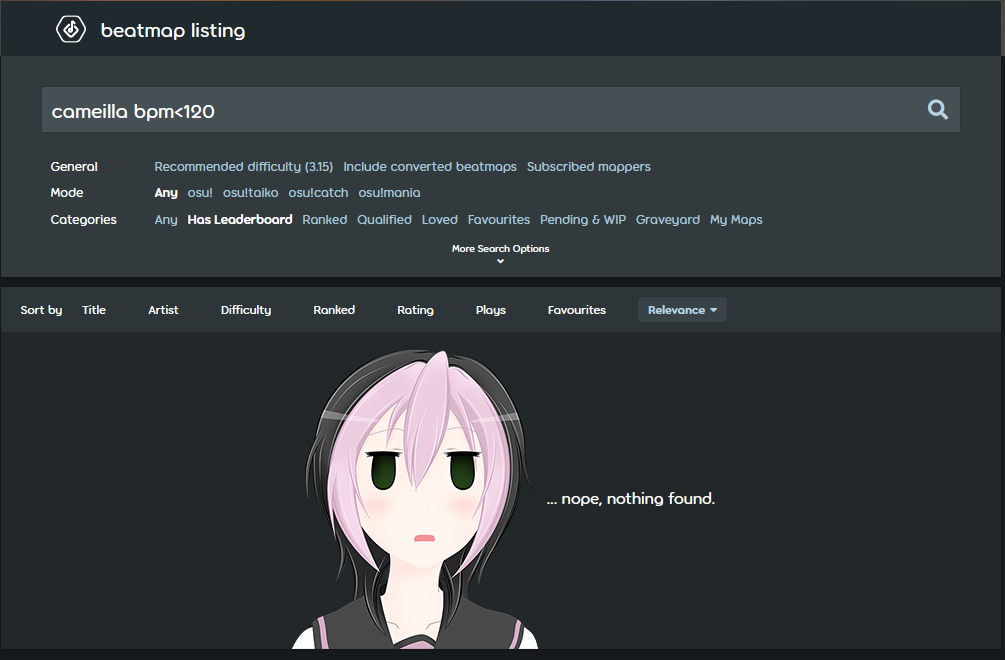Viewport: 1005px width, 660px height.
Task: Select osu!catch mode filter
Action: pyautogui.click(x=319, y=193)
